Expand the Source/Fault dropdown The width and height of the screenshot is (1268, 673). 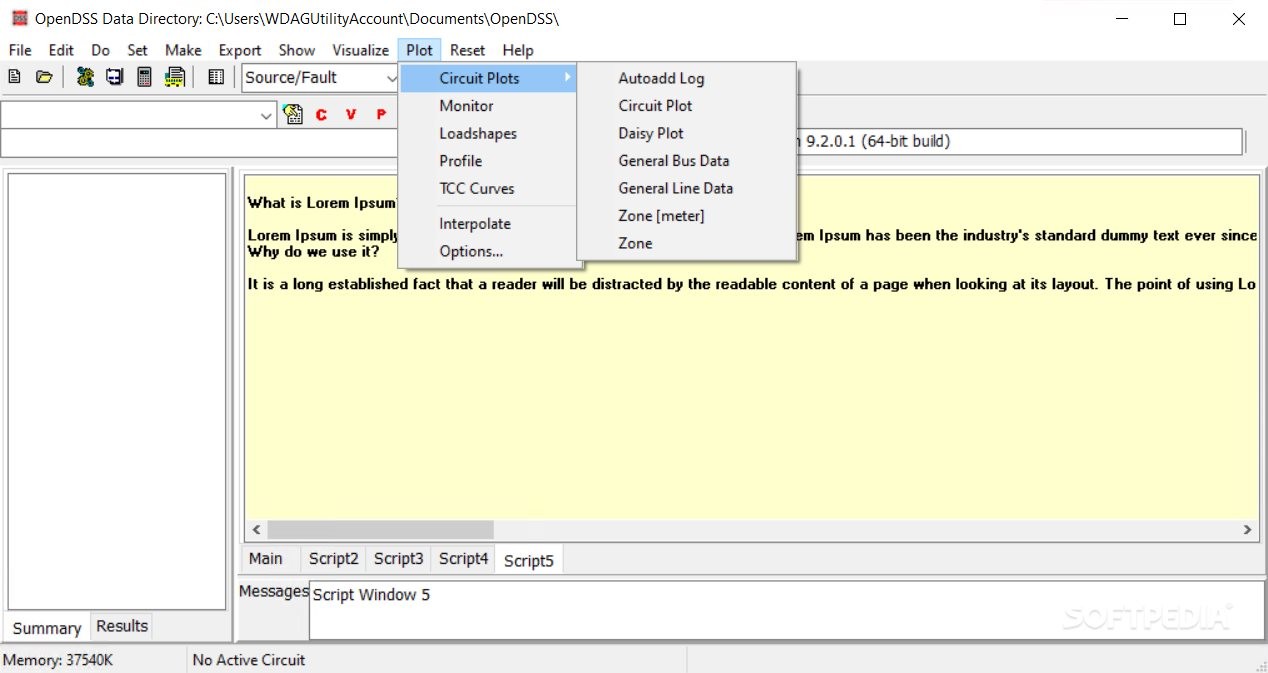[x=391, y=78]
